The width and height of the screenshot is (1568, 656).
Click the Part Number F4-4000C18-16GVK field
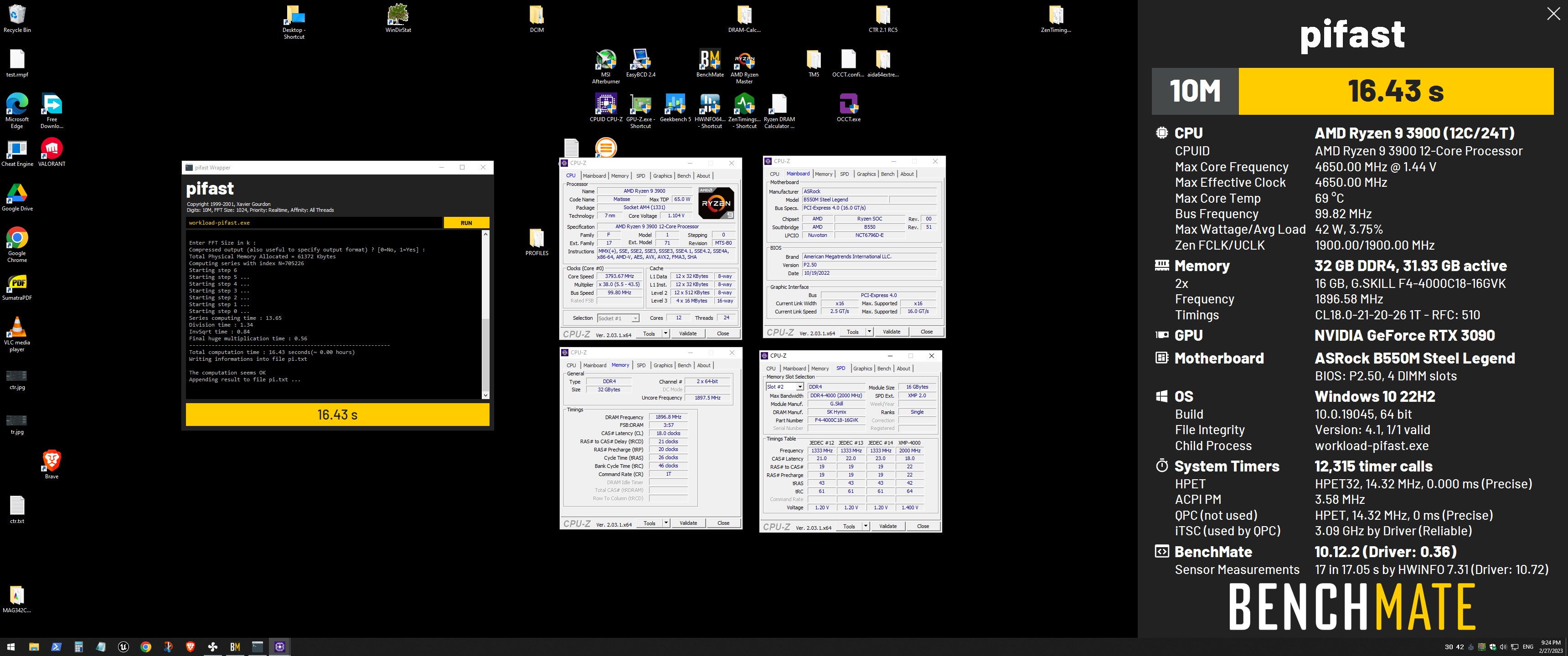837,420
